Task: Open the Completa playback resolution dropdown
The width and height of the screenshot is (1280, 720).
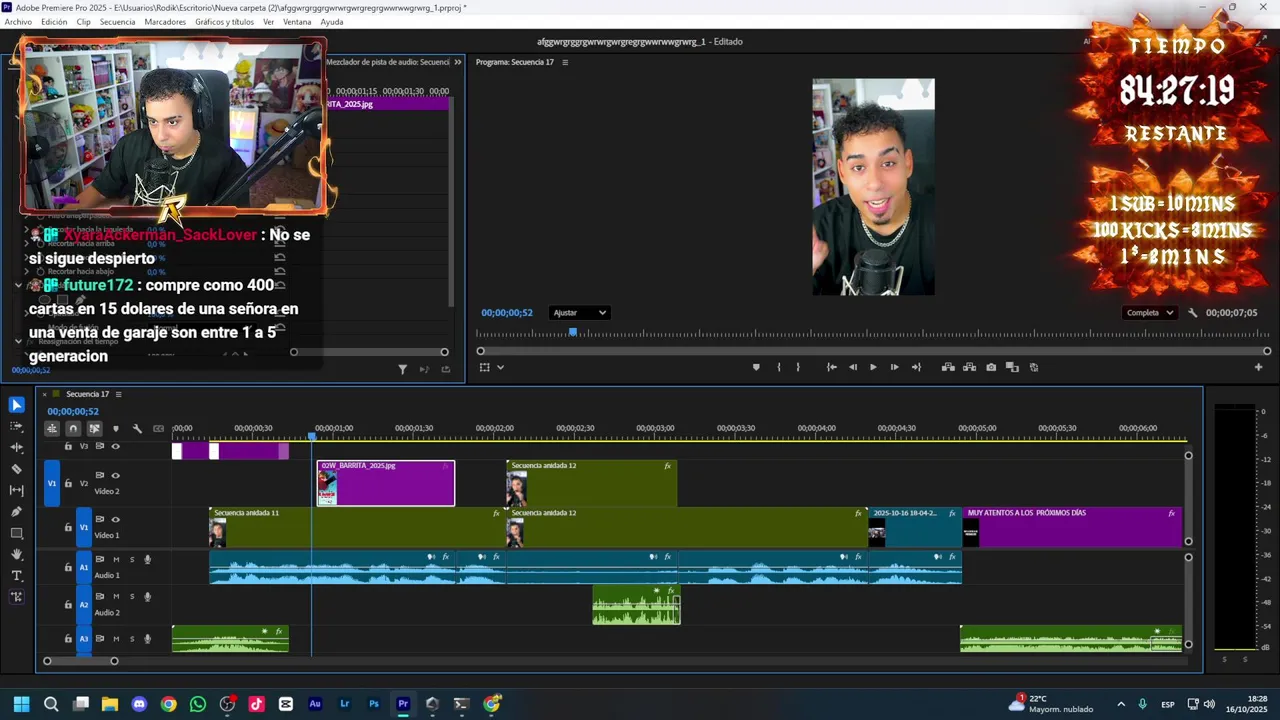Action: [1149, 313]
